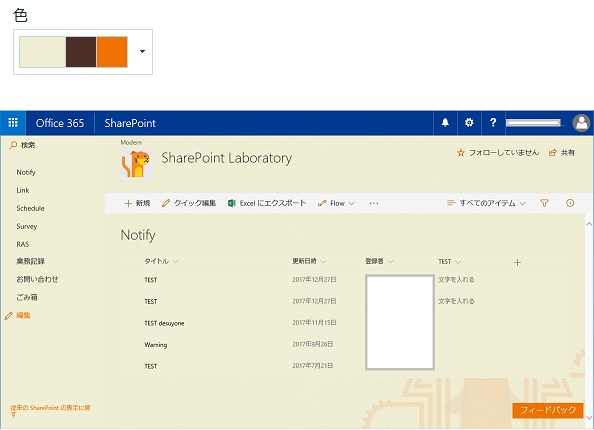Viewport: 594px width, 430px height.
Task: Click the date 2017年9月26日
Action: [313, 344]
